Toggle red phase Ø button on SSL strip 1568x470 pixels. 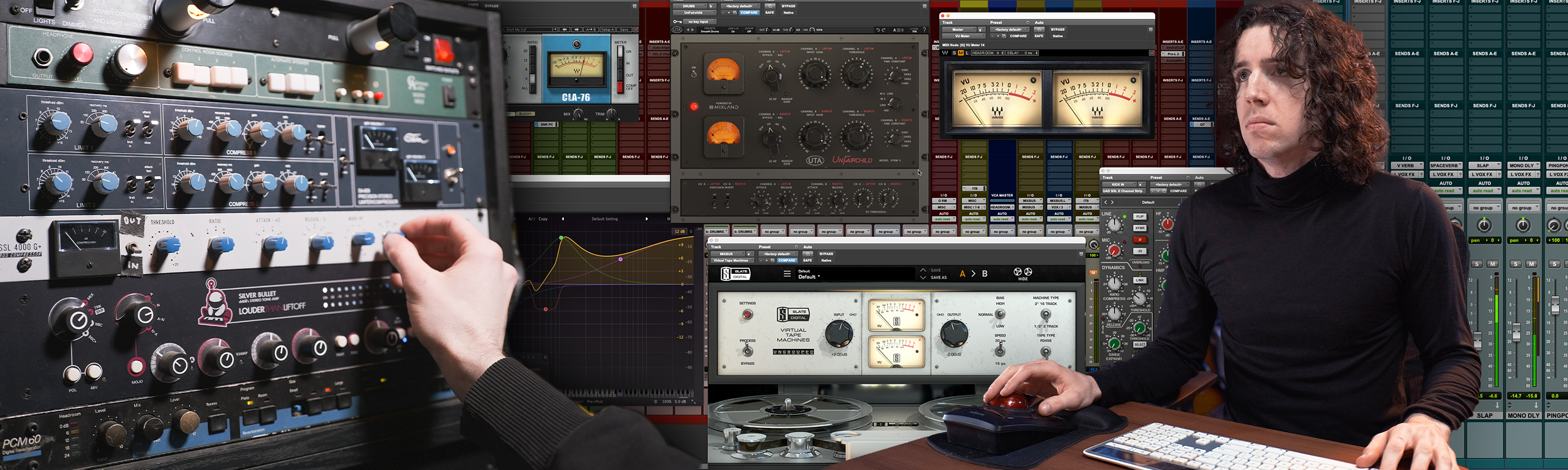(x=1140, y=239)
